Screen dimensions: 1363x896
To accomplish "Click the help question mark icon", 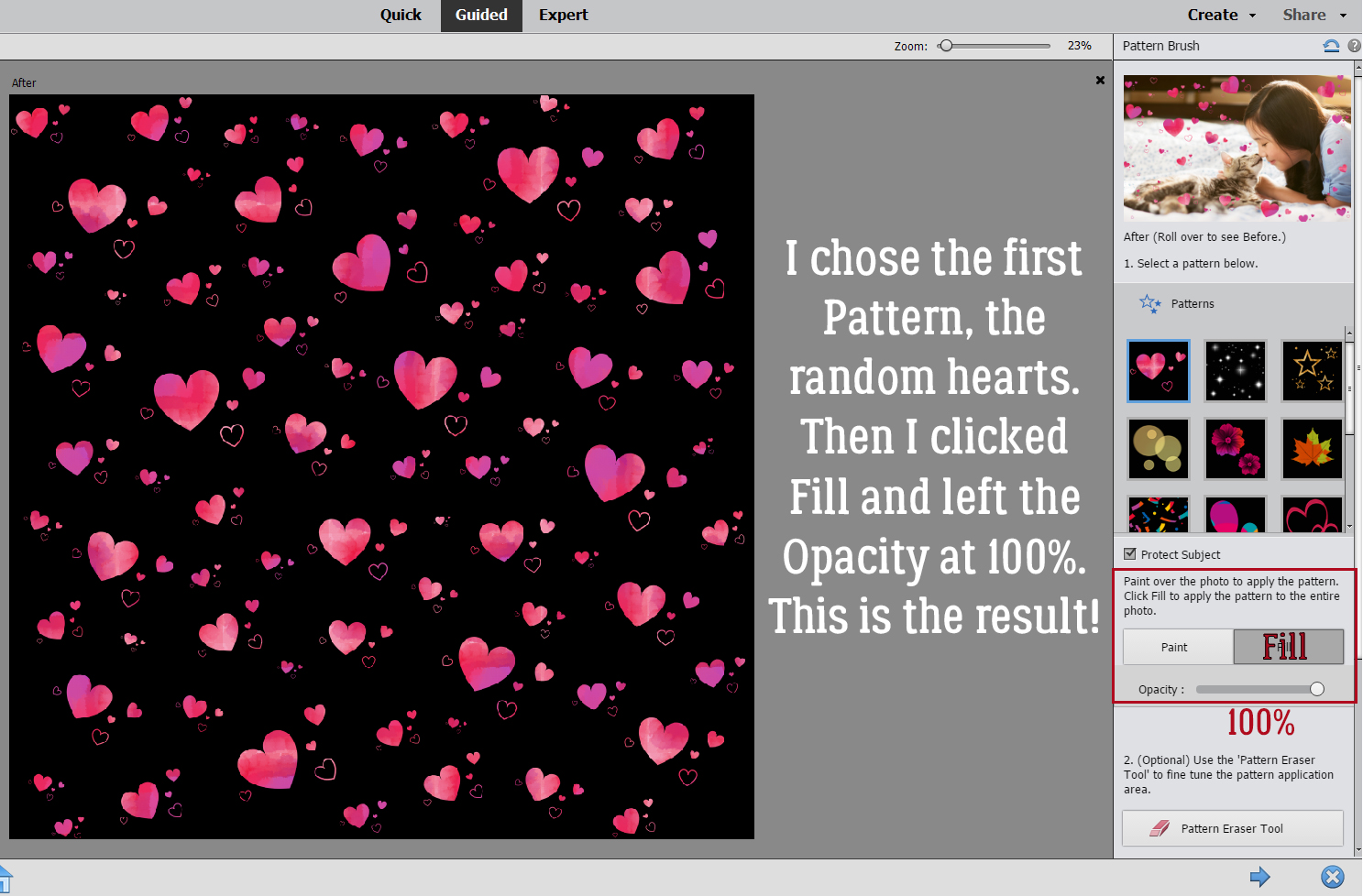I will tap(1354, 46).
